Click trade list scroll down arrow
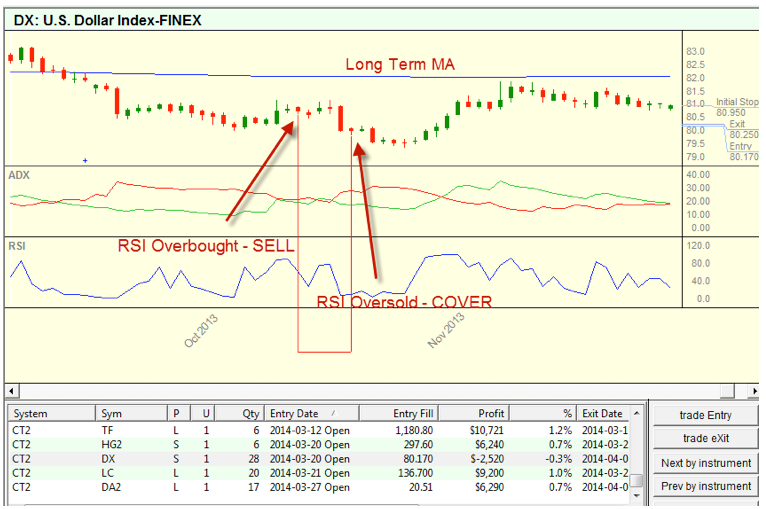Viewport: 766px width, 509px height. click(637, 495)
